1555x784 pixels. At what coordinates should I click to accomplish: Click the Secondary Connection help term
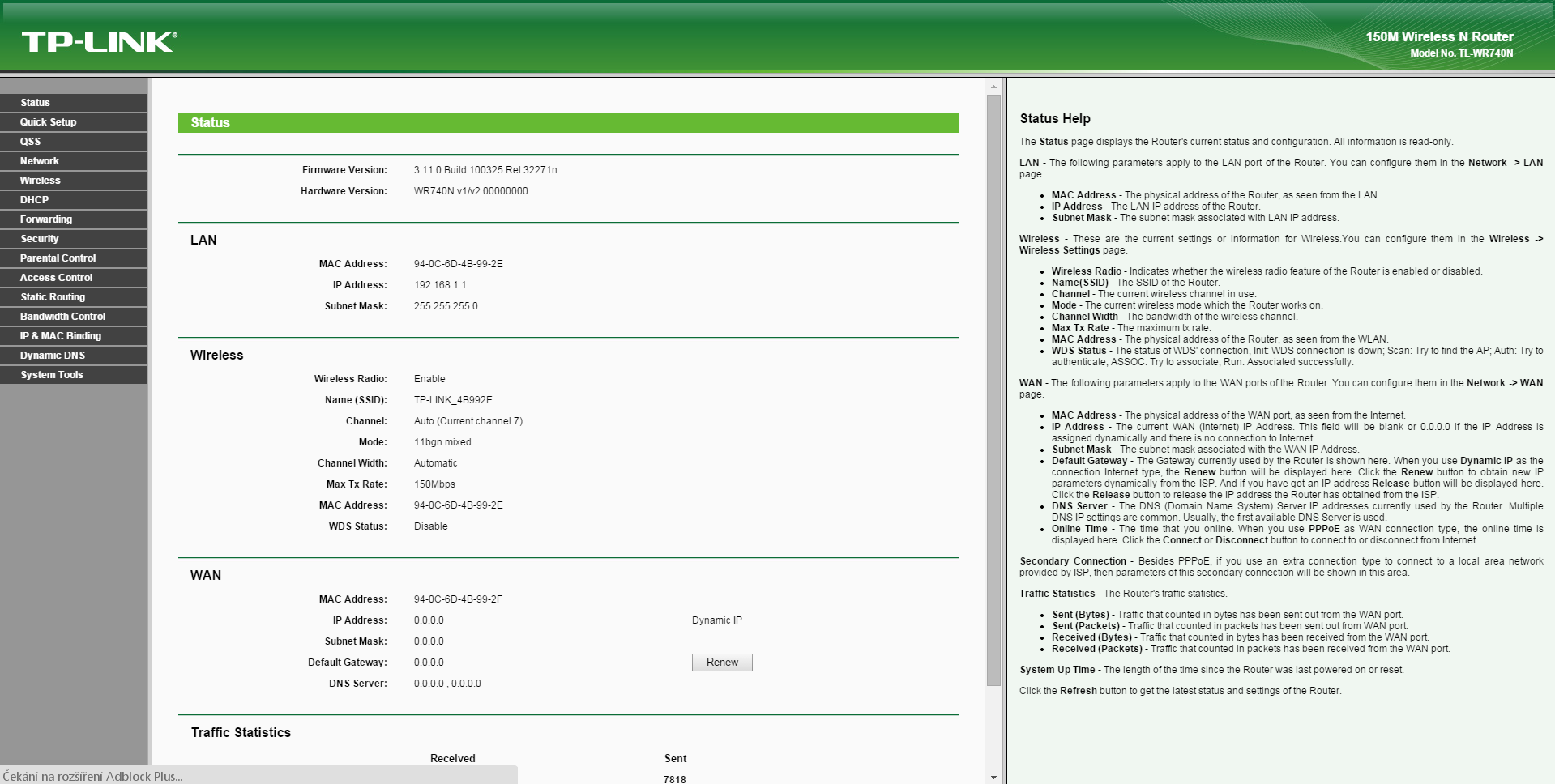[x=1073, y=561]
